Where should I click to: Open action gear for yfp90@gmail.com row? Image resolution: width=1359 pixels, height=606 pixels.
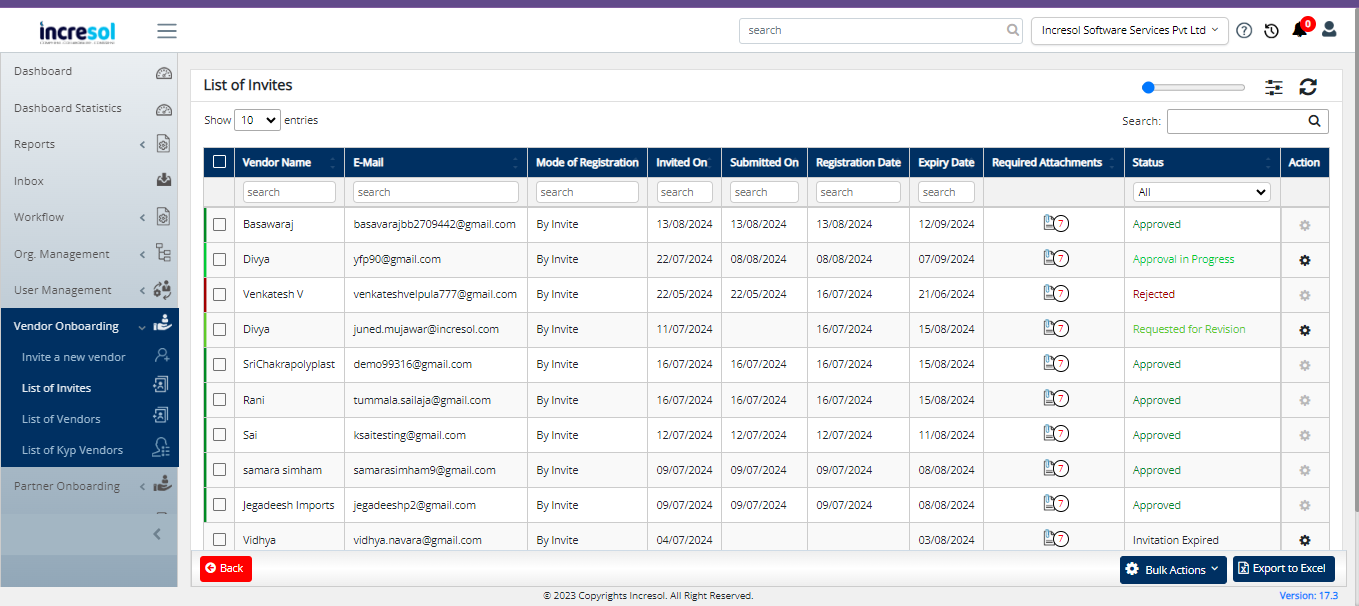[1304, 260]
